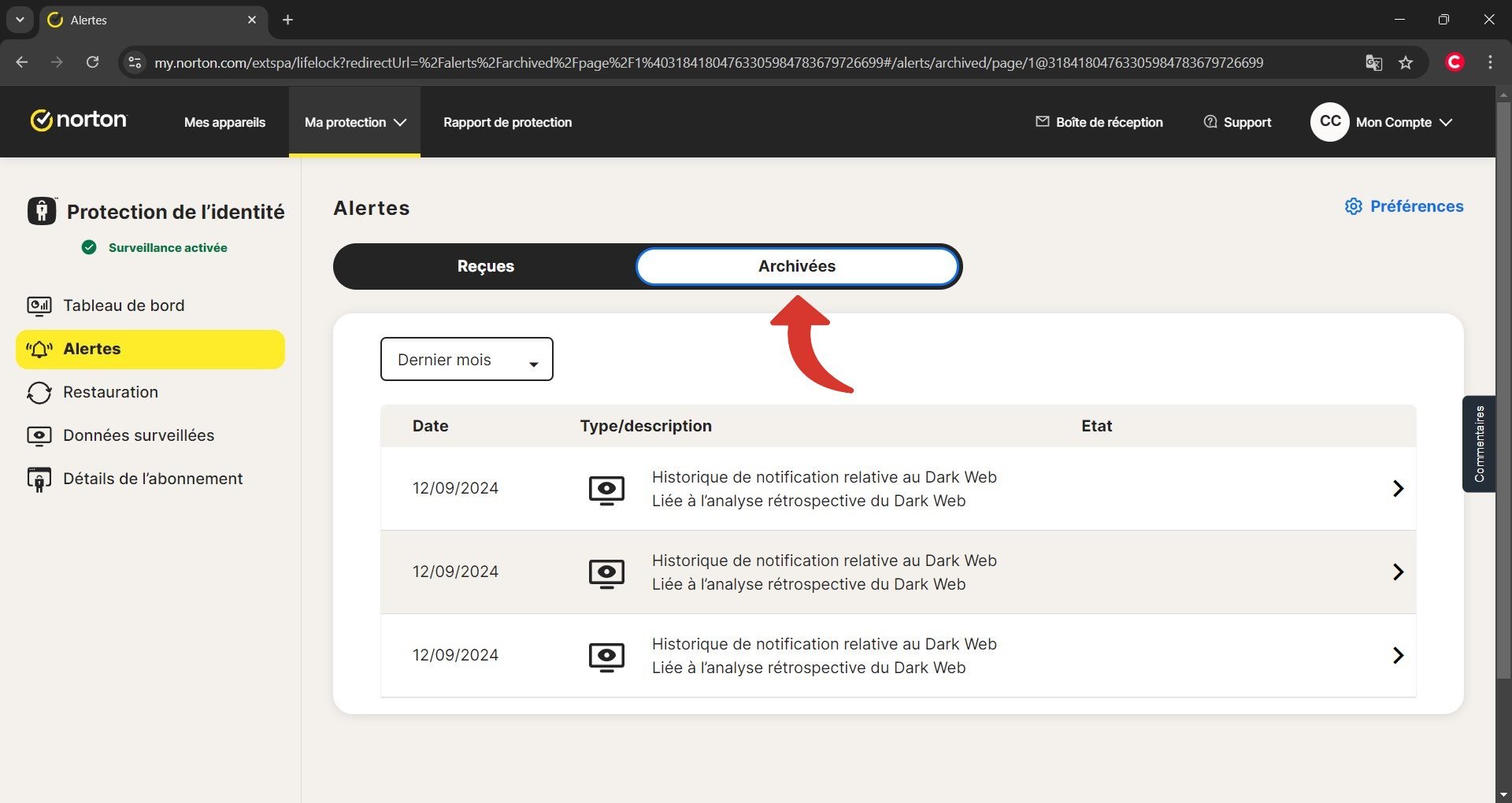Open Mes appareils in top navigation
Viewport: 1512px width, 803px height.
click(224, 122)
